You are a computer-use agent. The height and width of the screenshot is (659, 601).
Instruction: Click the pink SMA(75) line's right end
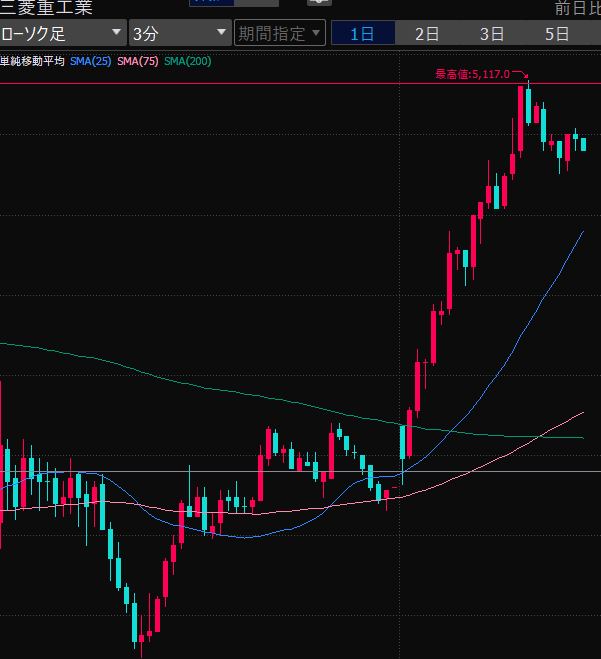582,412
